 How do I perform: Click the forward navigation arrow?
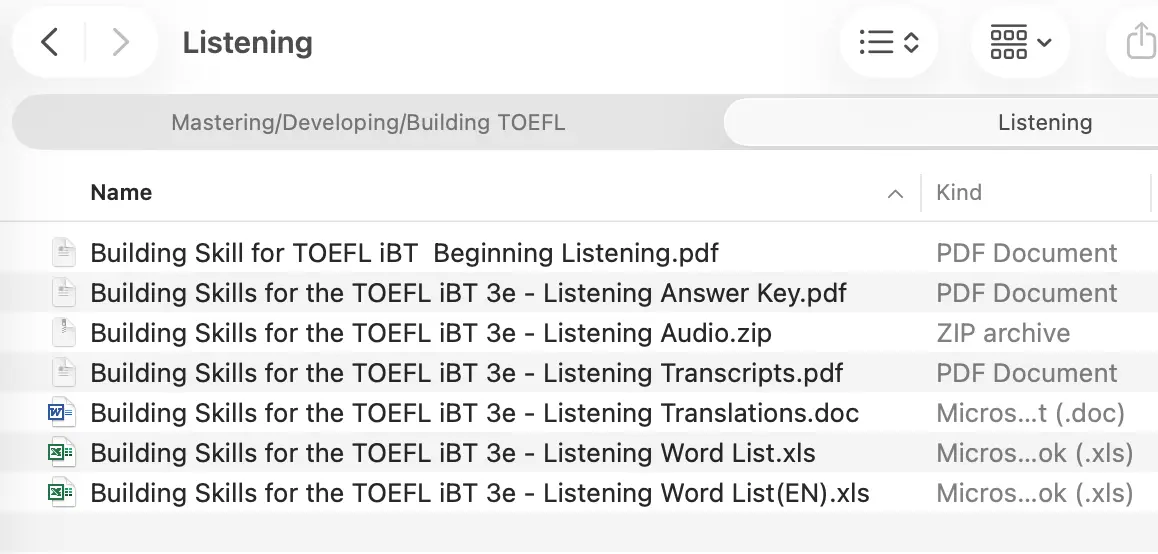[120, 42]
